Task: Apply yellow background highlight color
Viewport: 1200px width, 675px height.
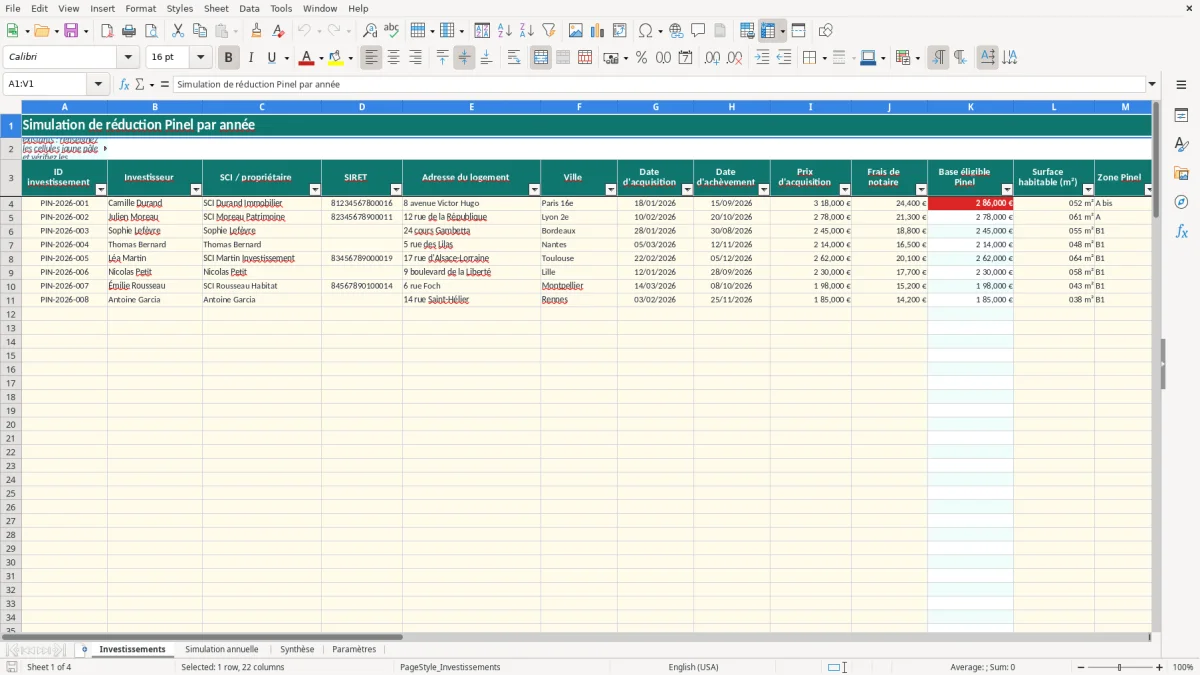Action: pyautogui.click(x=336, y=58)
